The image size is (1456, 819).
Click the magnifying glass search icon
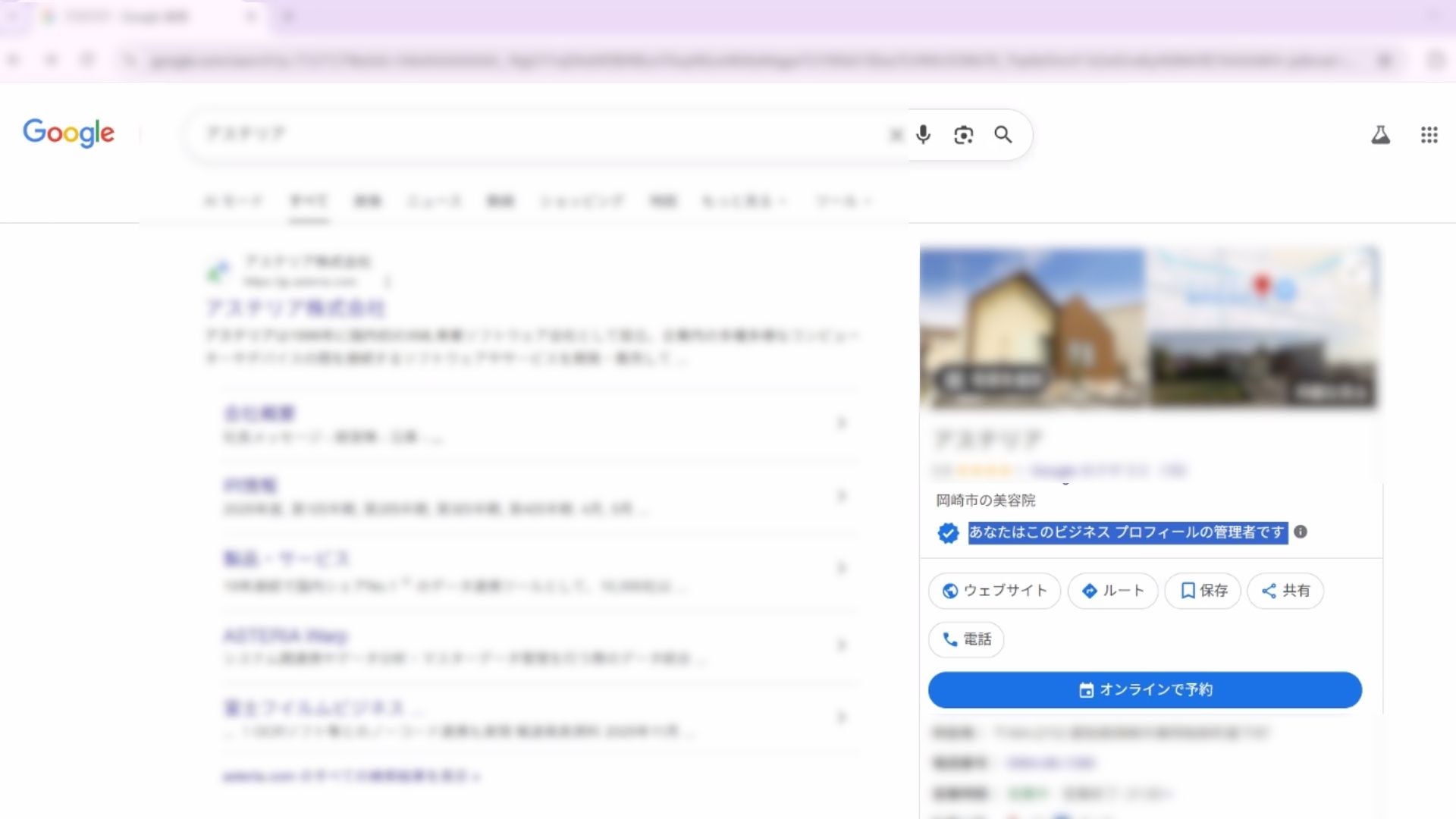[1003, 135]
